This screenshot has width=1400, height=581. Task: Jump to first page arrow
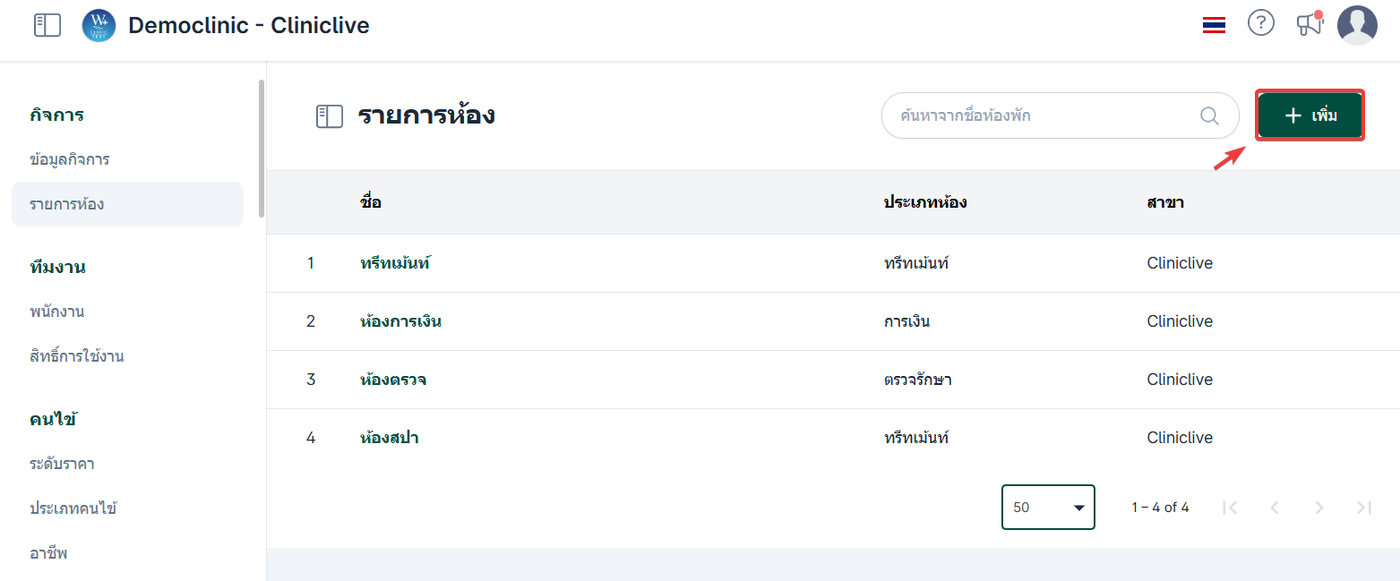(1230, 508)
